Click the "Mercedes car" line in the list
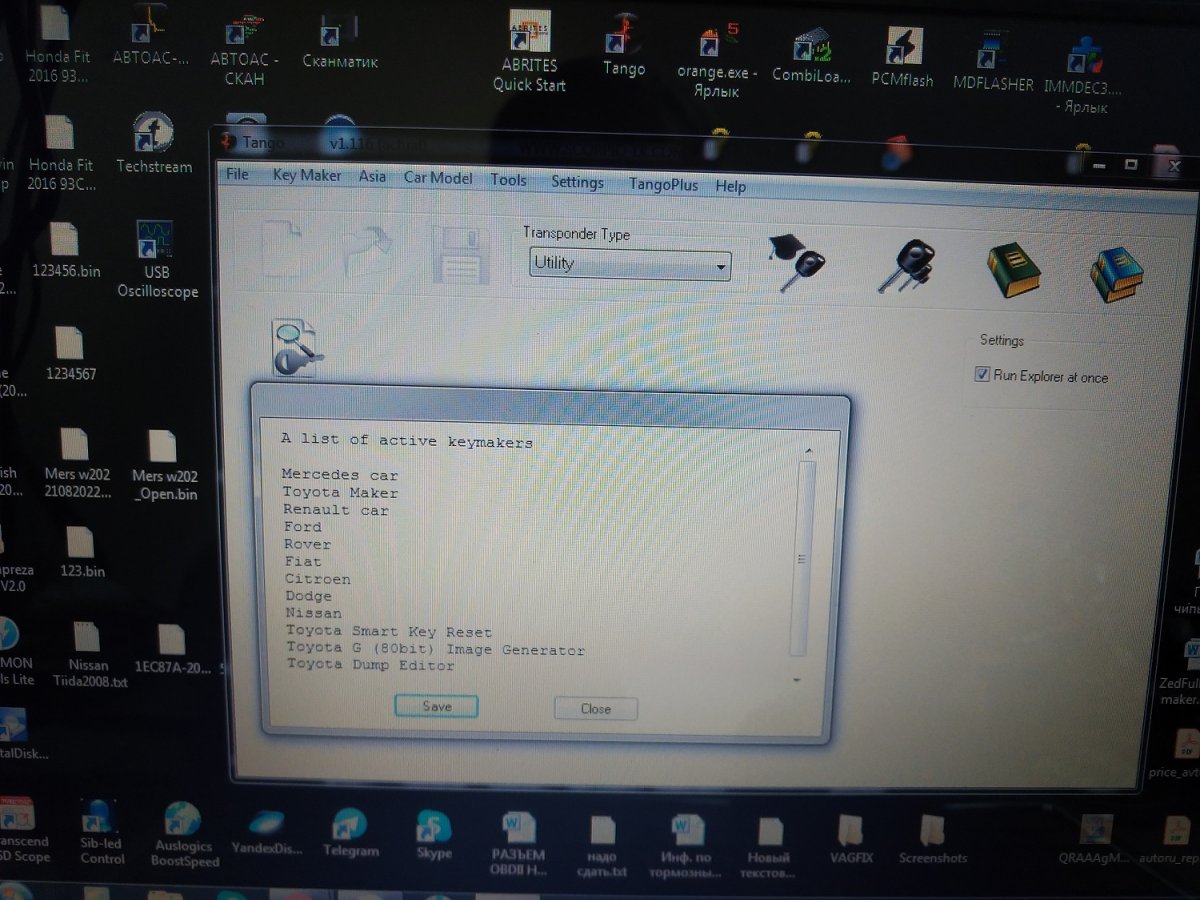The height and width of the screenshot is (900, 1200). tap(340, 475)
